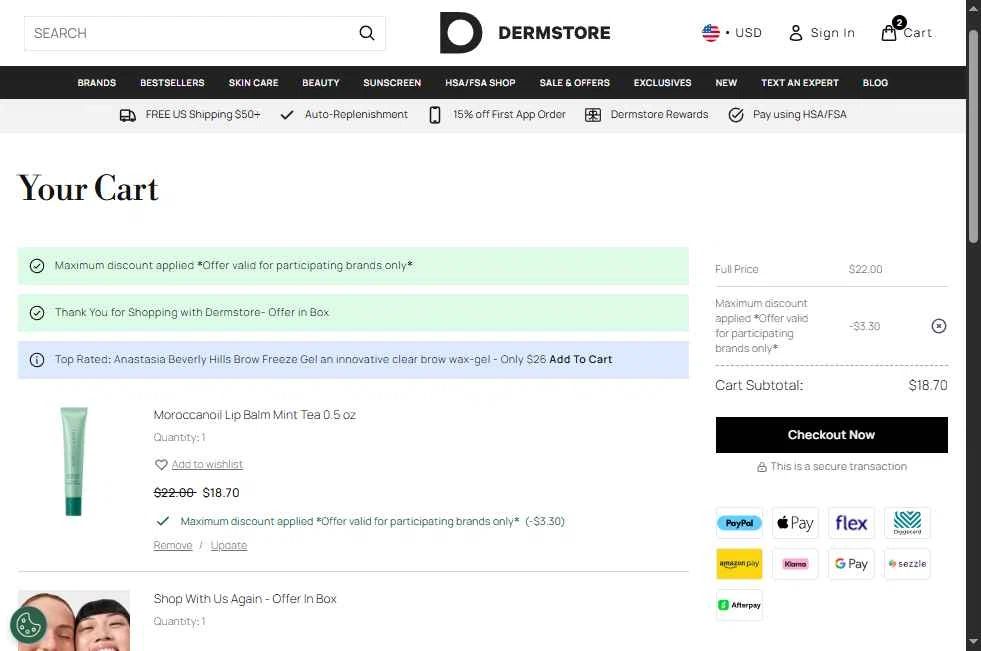The image size is (981, 651).
Task: Click Pay using HSA/FSA link
Action: coord(800,114)
